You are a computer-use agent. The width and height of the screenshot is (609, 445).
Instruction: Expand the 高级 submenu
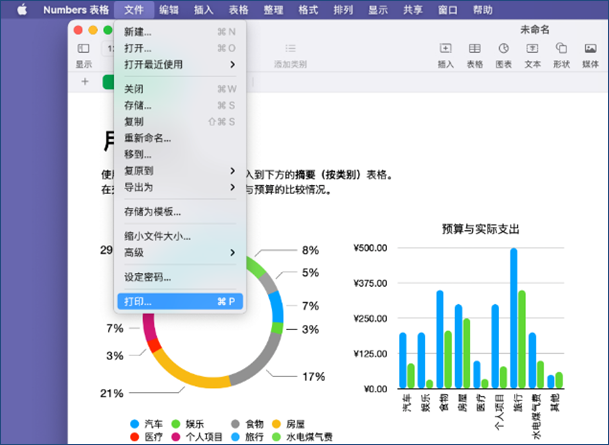coord(180,252)
